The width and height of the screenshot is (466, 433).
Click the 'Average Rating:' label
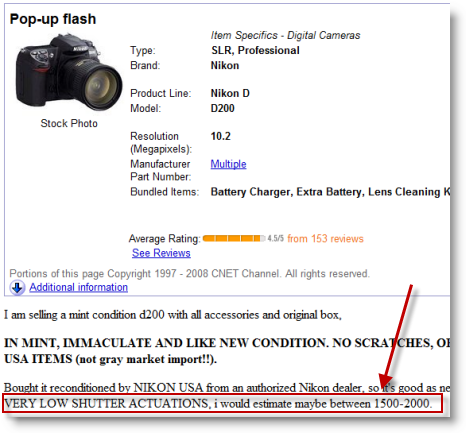pos(165,239)
